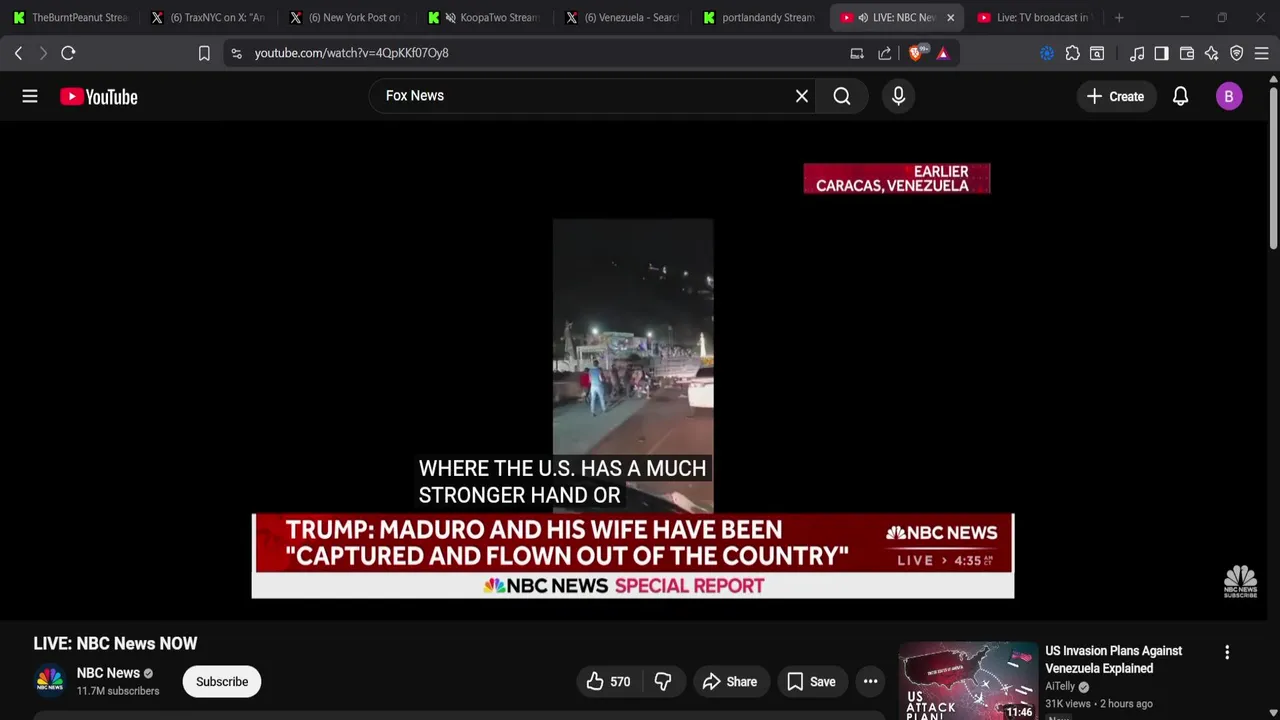The width and height of the screenshot is (1280, 720).
Task: Switch to TraxNYC on X tab
Action: click(x=208, y=17)
